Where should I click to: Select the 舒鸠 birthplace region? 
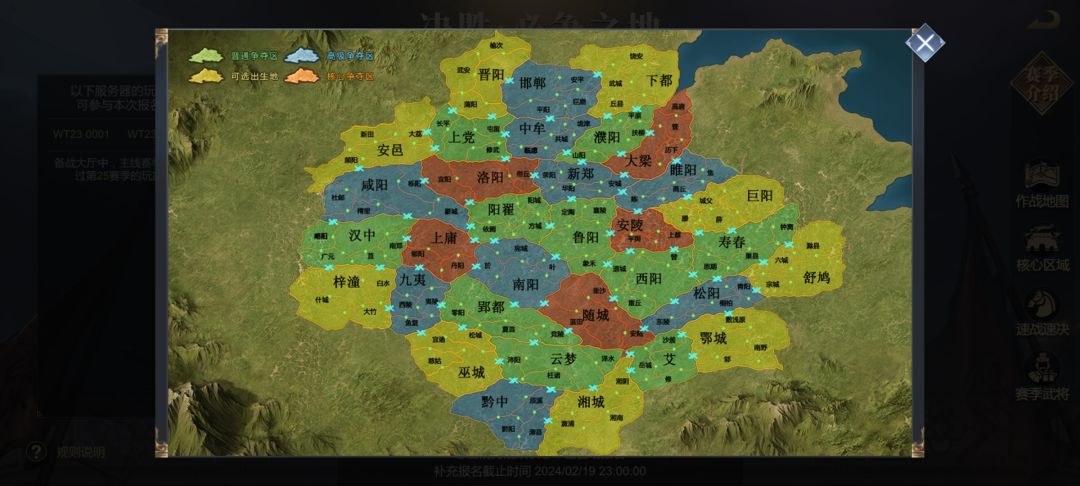817,277
